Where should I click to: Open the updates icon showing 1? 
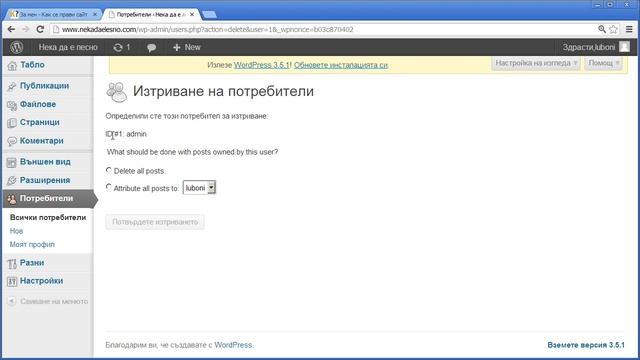coord(122,47)
